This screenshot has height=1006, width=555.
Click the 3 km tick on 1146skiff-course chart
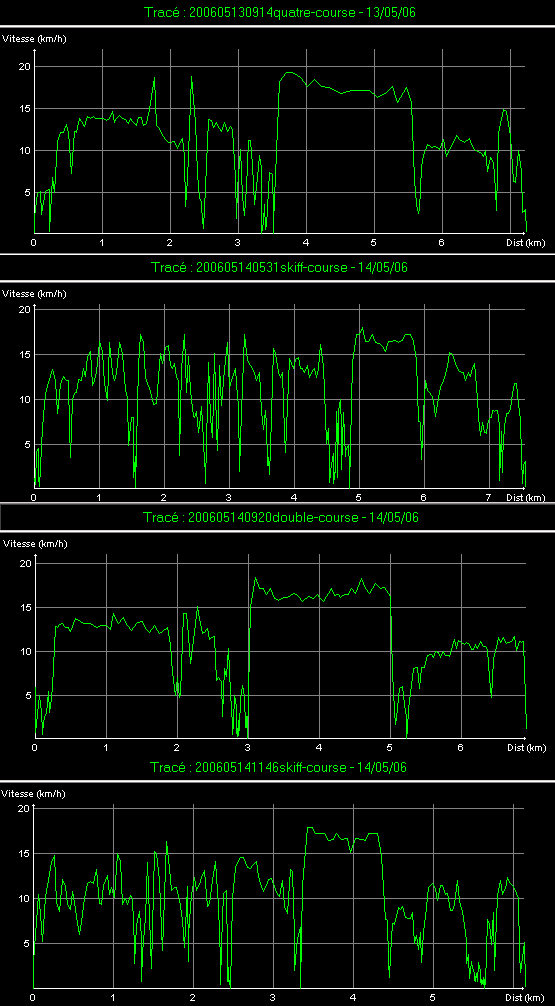point(273,998)
